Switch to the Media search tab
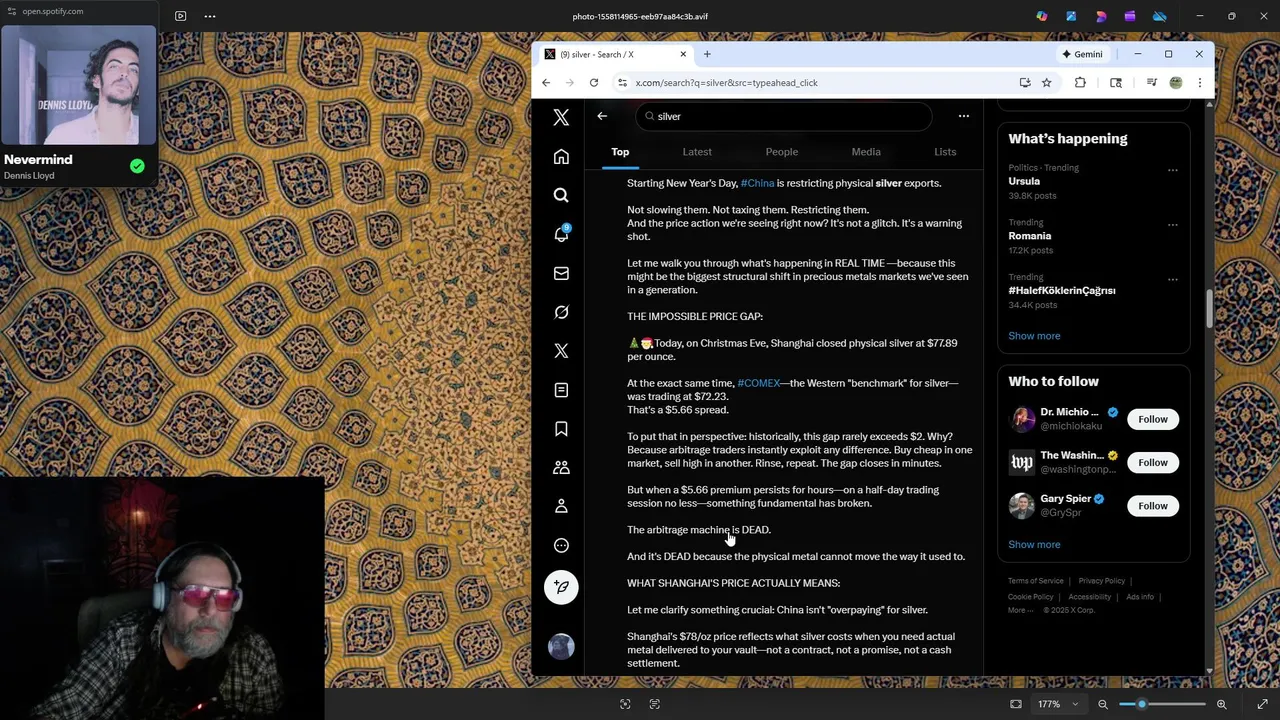1280x720 pixels. [866, 152]
